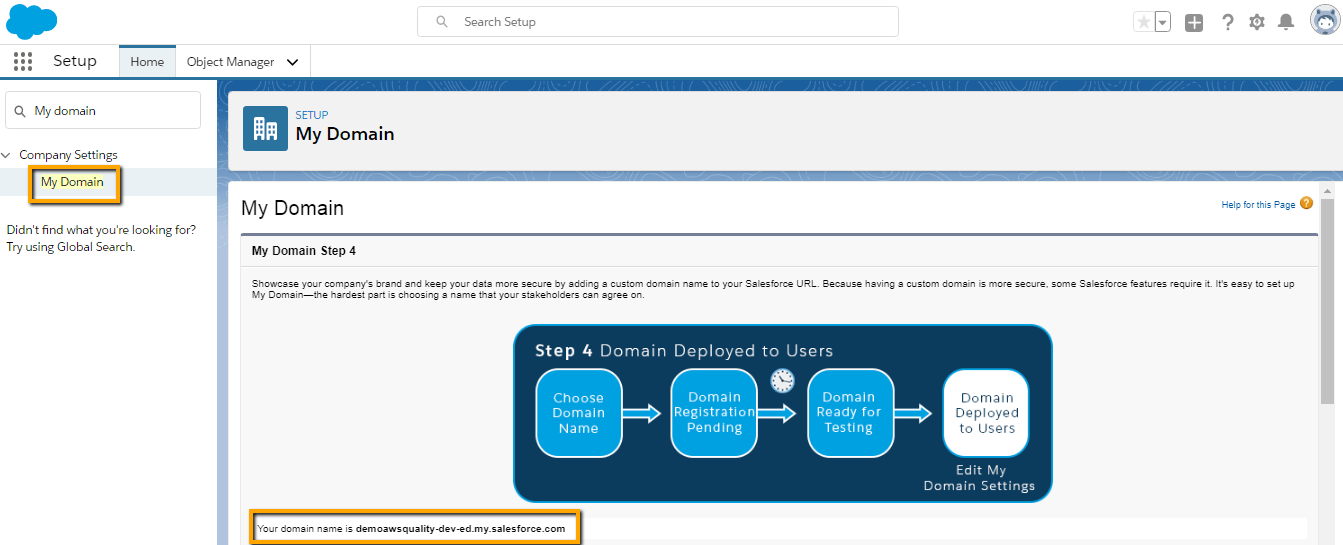Open the Help for this Page link
Image resolution: width=1343 pixels, height=545 pixels.
click(x=1258, y=205)
